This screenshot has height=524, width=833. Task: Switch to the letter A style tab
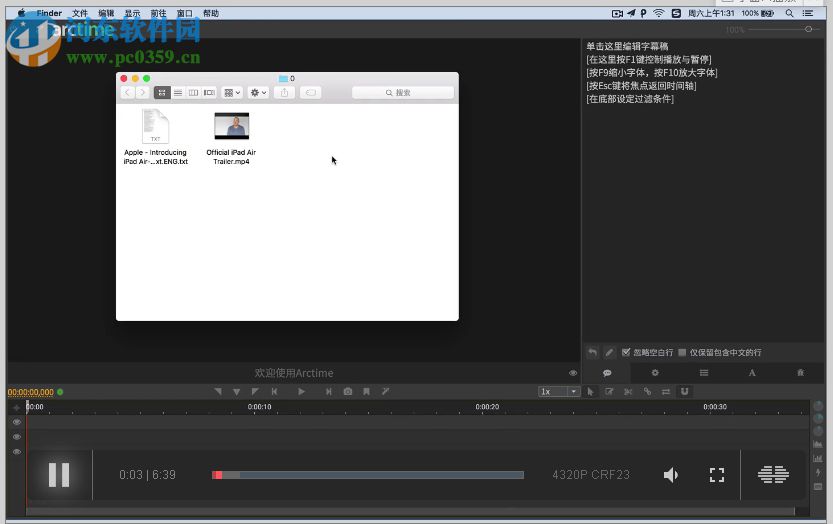tap(752, 373)
